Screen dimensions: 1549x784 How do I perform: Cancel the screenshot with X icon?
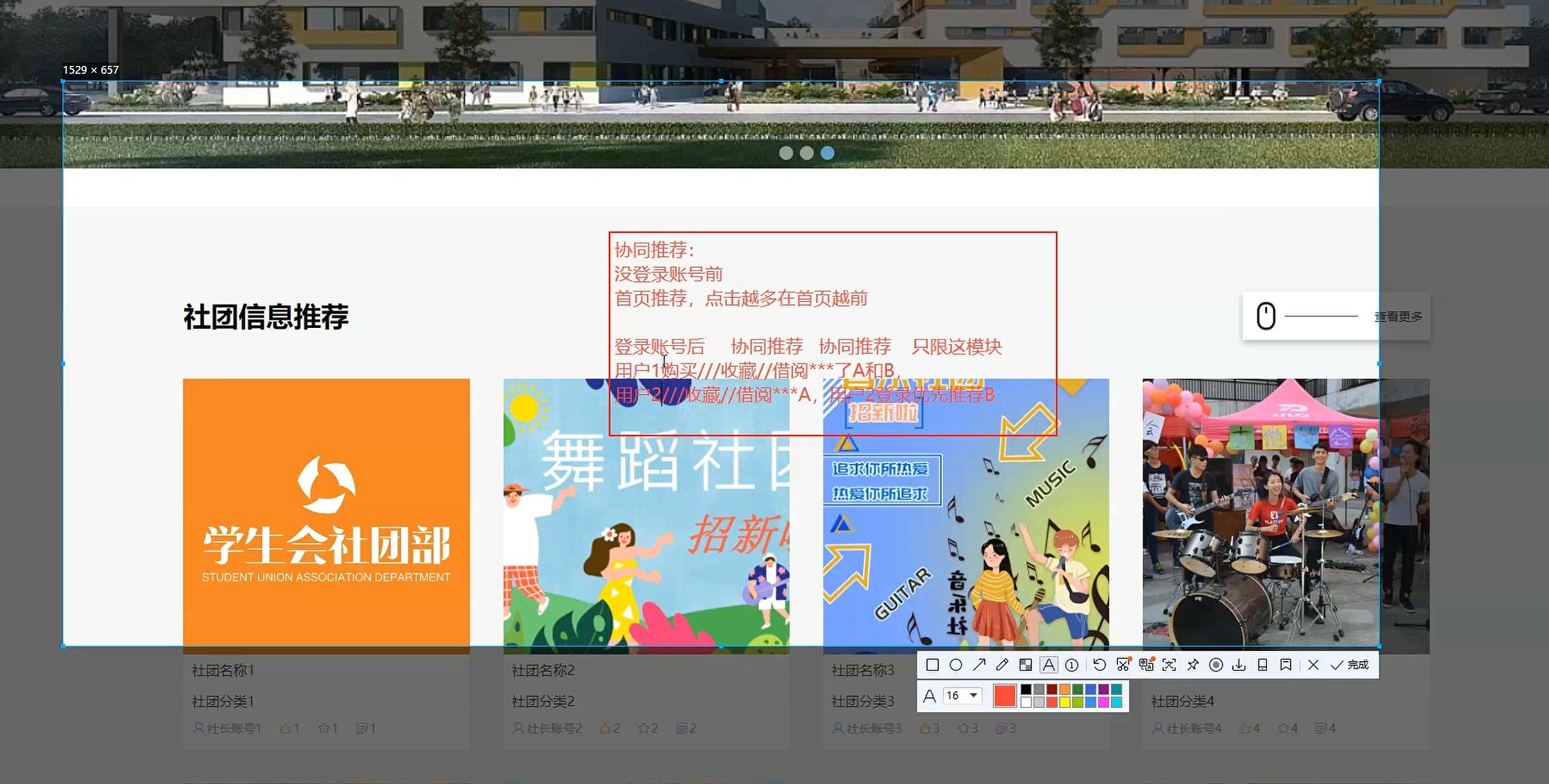[x=1314, y=665]
